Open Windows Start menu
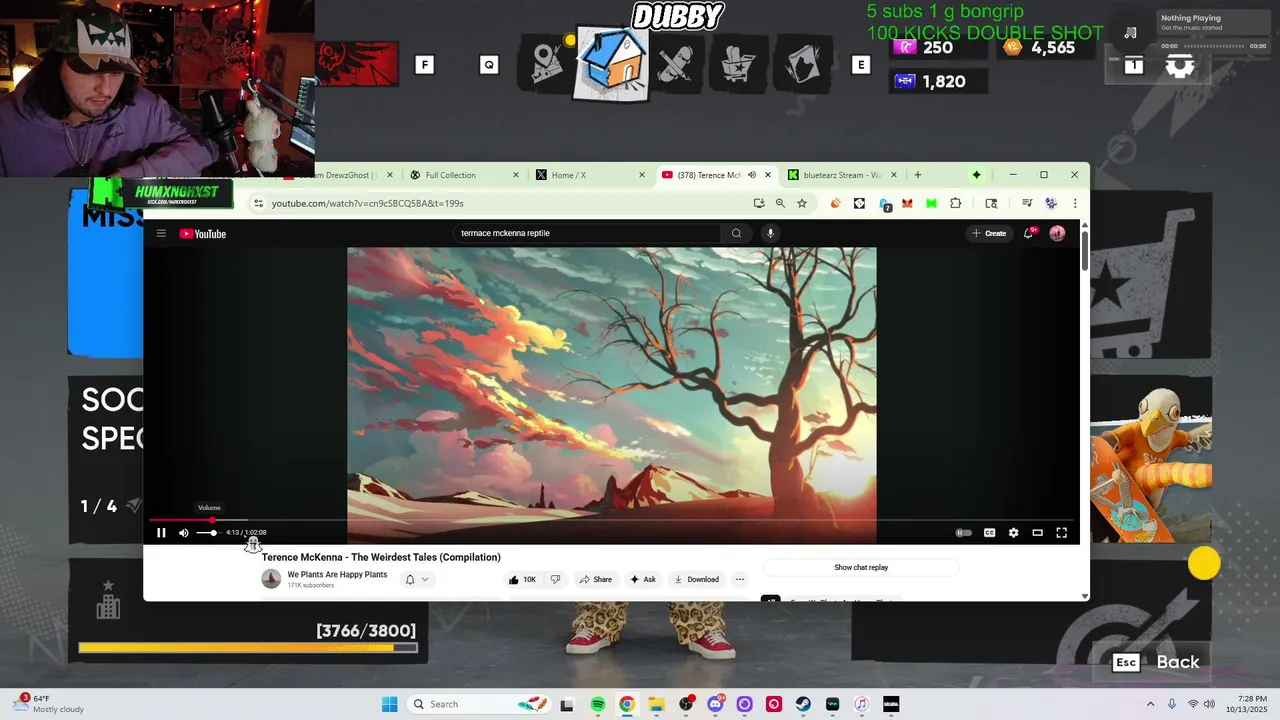This screenshot has height=720, width=1280. coord(389,704)
